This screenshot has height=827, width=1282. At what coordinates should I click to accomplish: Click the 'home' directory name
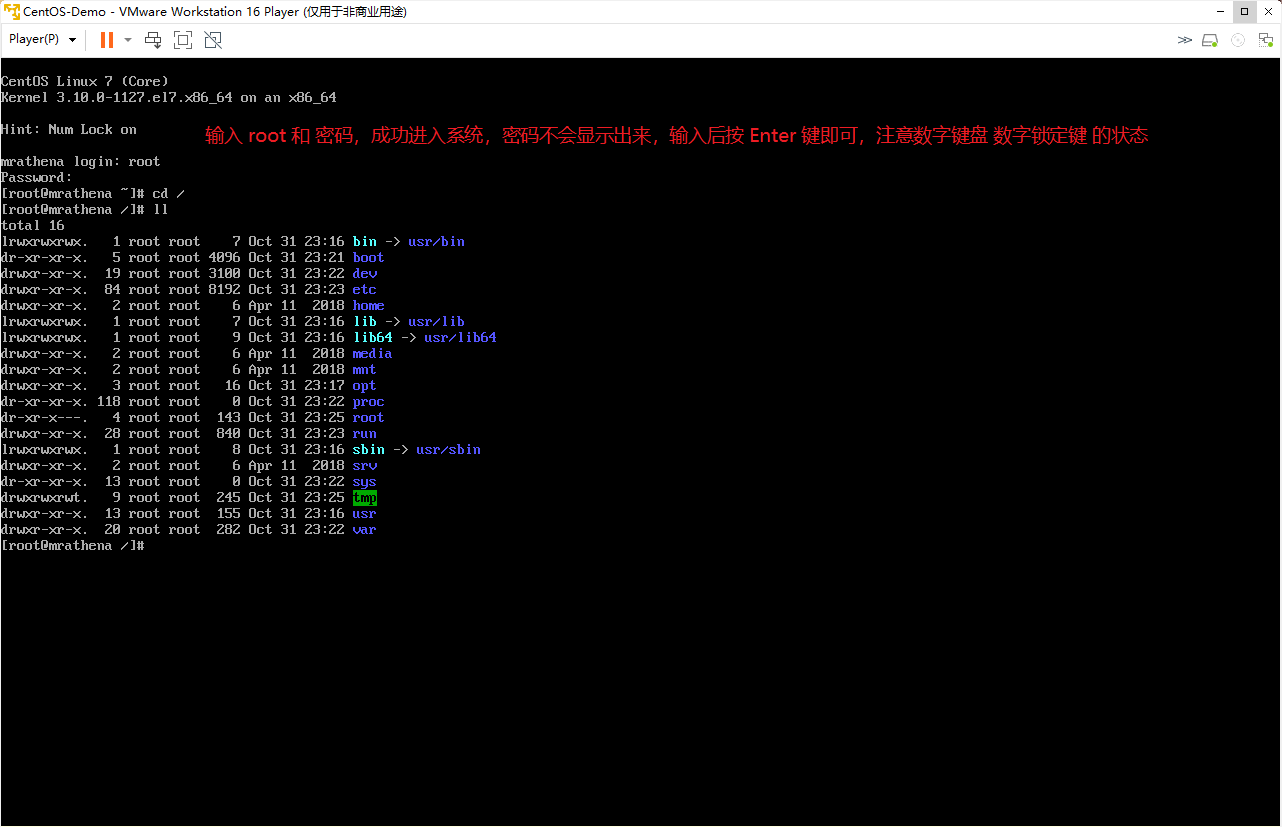tap(369, 305)
